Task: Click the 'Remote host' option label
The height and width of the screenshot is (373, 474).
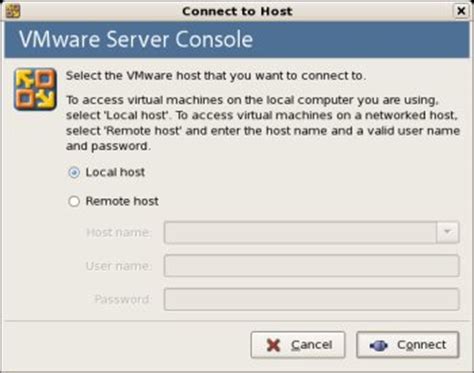Action: click(122, 201)
